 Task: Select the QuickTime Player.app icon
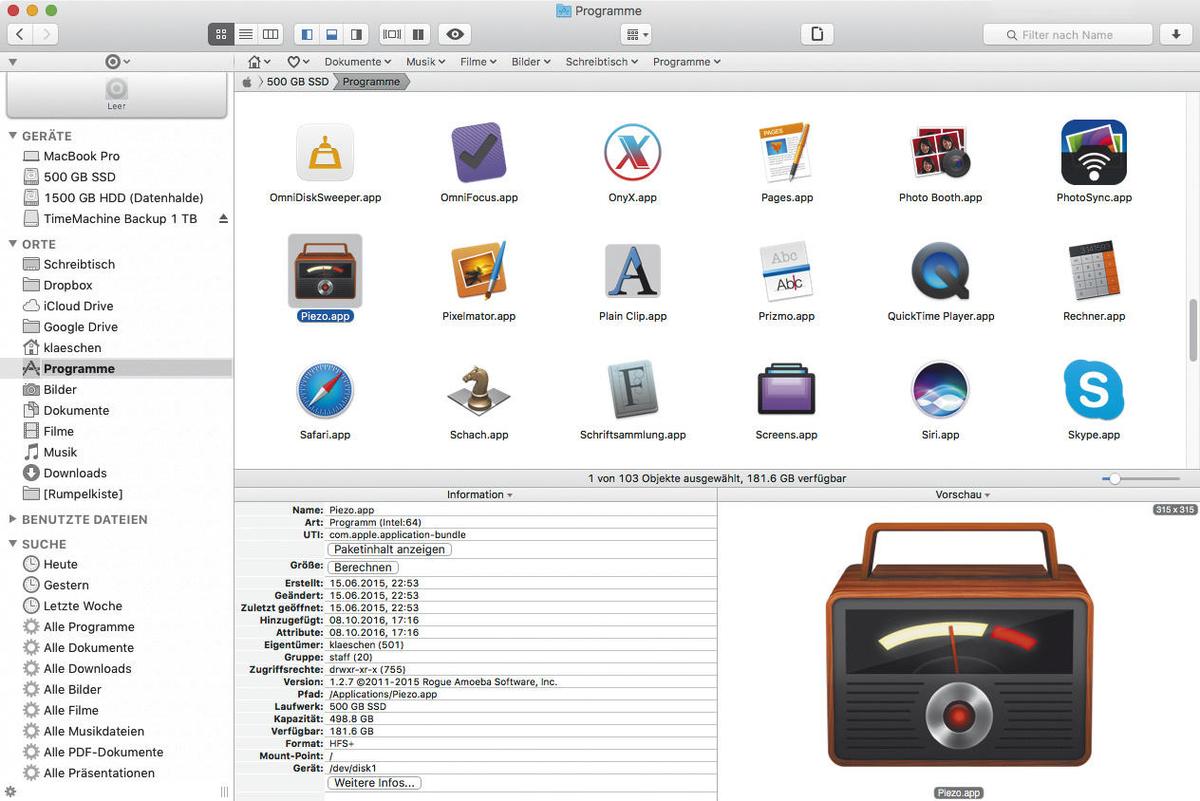tap(940, 271)
